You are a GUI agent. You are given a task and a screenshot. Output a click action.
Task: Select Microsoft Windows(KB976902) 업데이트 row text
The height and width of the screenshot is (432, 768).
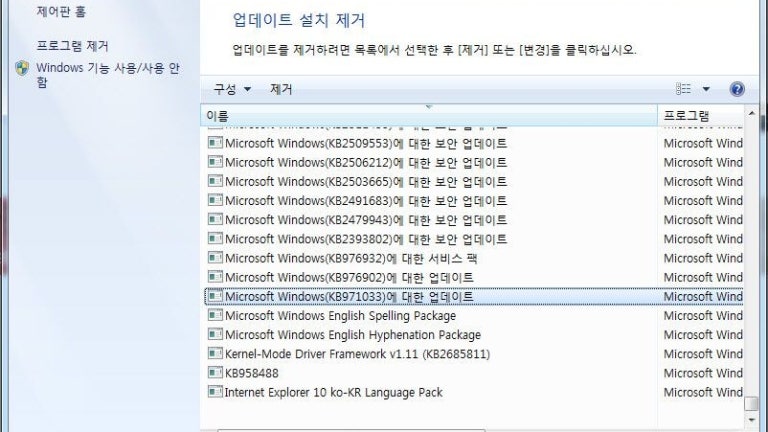coord(349,277)
